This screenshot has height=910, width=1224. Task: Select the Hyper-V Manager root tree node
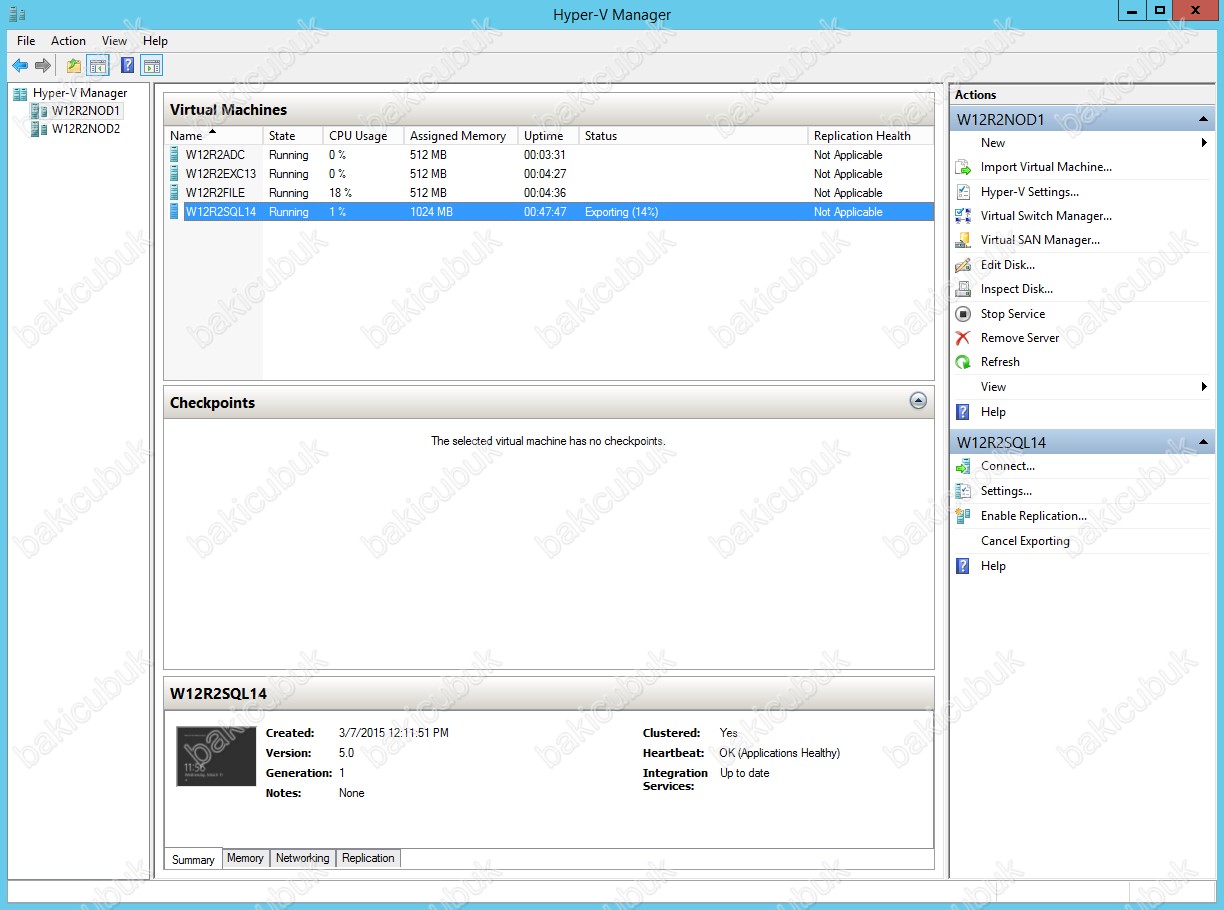(x=80, y=93)
